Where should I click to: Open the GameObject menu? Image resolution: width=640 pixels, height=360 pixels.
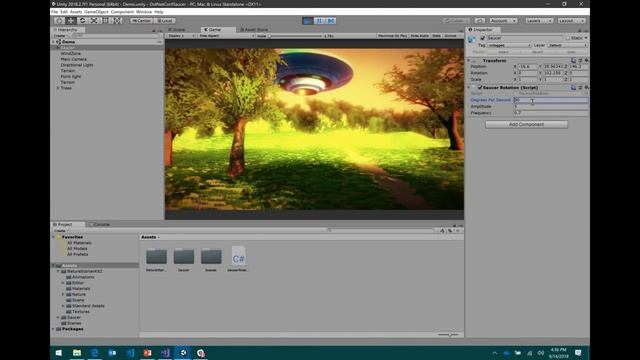pyautogui.click(x=96, y=12)
